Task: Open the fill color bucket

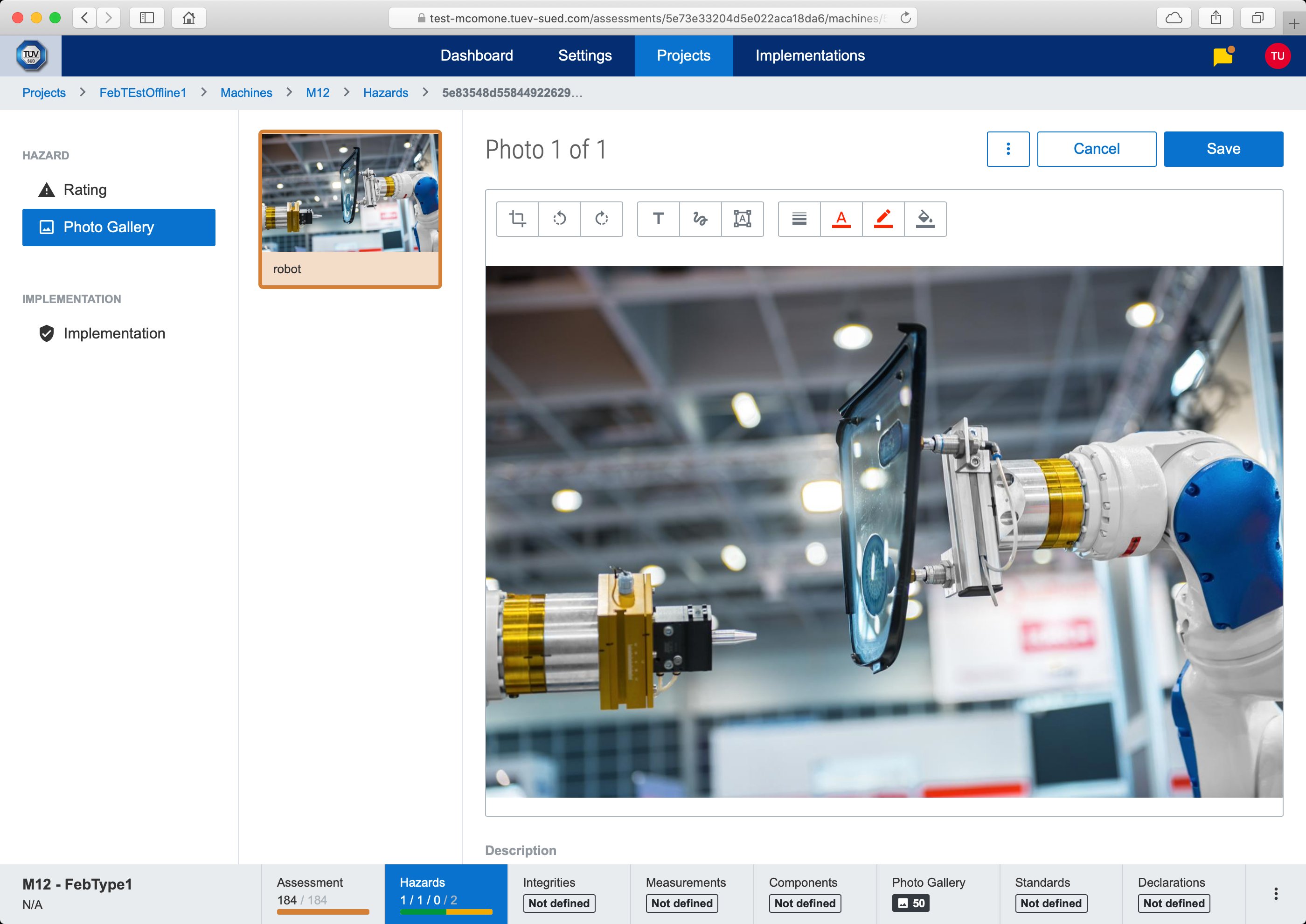Action: tap(925, 219)
